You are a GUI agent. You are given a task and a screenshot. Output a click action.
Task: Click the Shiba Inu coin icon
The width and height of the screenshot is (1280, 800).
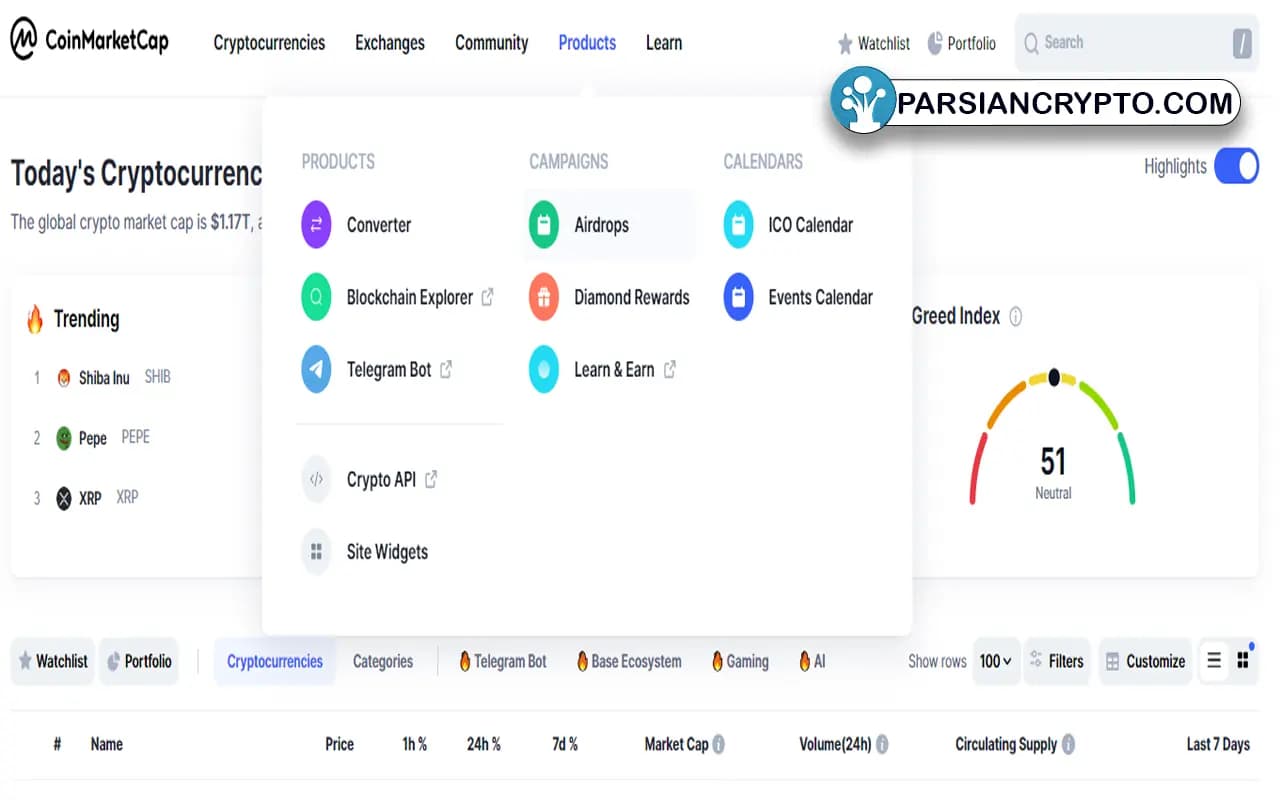coord(64,378)
